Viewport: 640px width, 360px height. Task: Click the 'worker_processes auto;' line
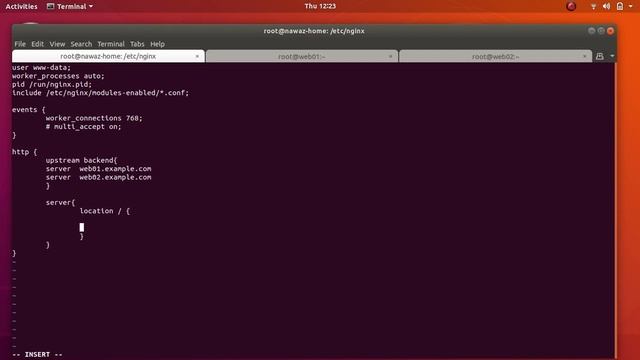(x=58, y=76)
